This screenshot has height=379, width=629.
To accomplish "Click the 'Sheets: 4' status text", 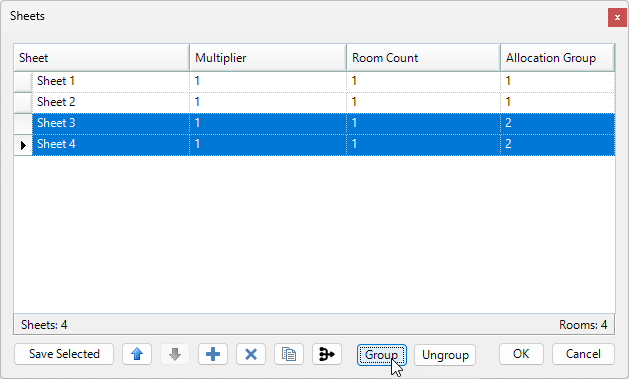I will (x=44, y=324).
